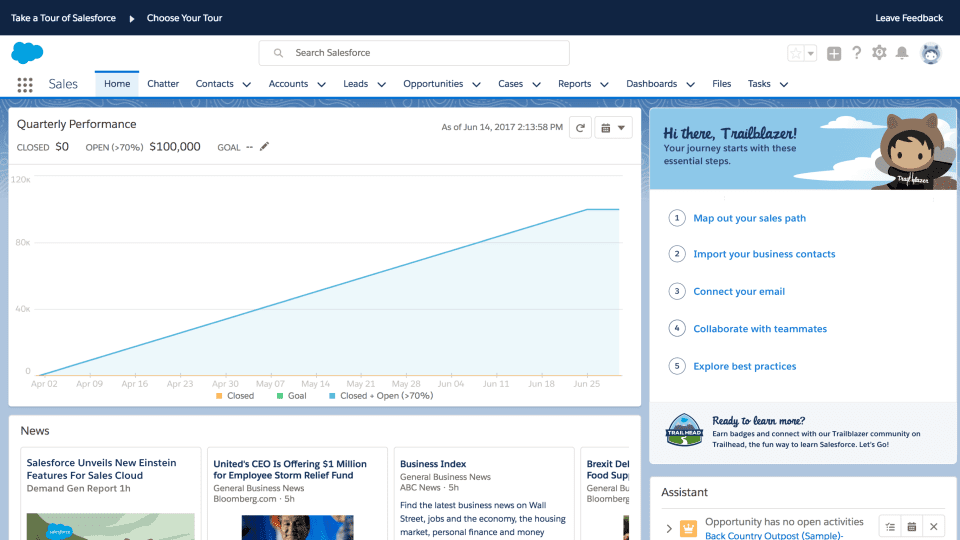Click the blue Closed + Open legend swatch

pyautogui.click(x=332, y=396)
